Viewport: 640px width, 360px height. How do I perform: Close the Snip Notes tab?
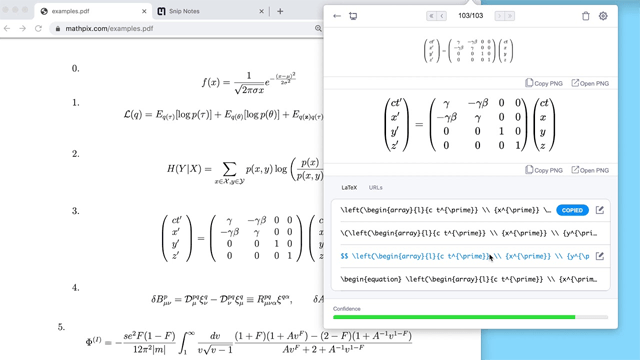[x=262, y=11]
